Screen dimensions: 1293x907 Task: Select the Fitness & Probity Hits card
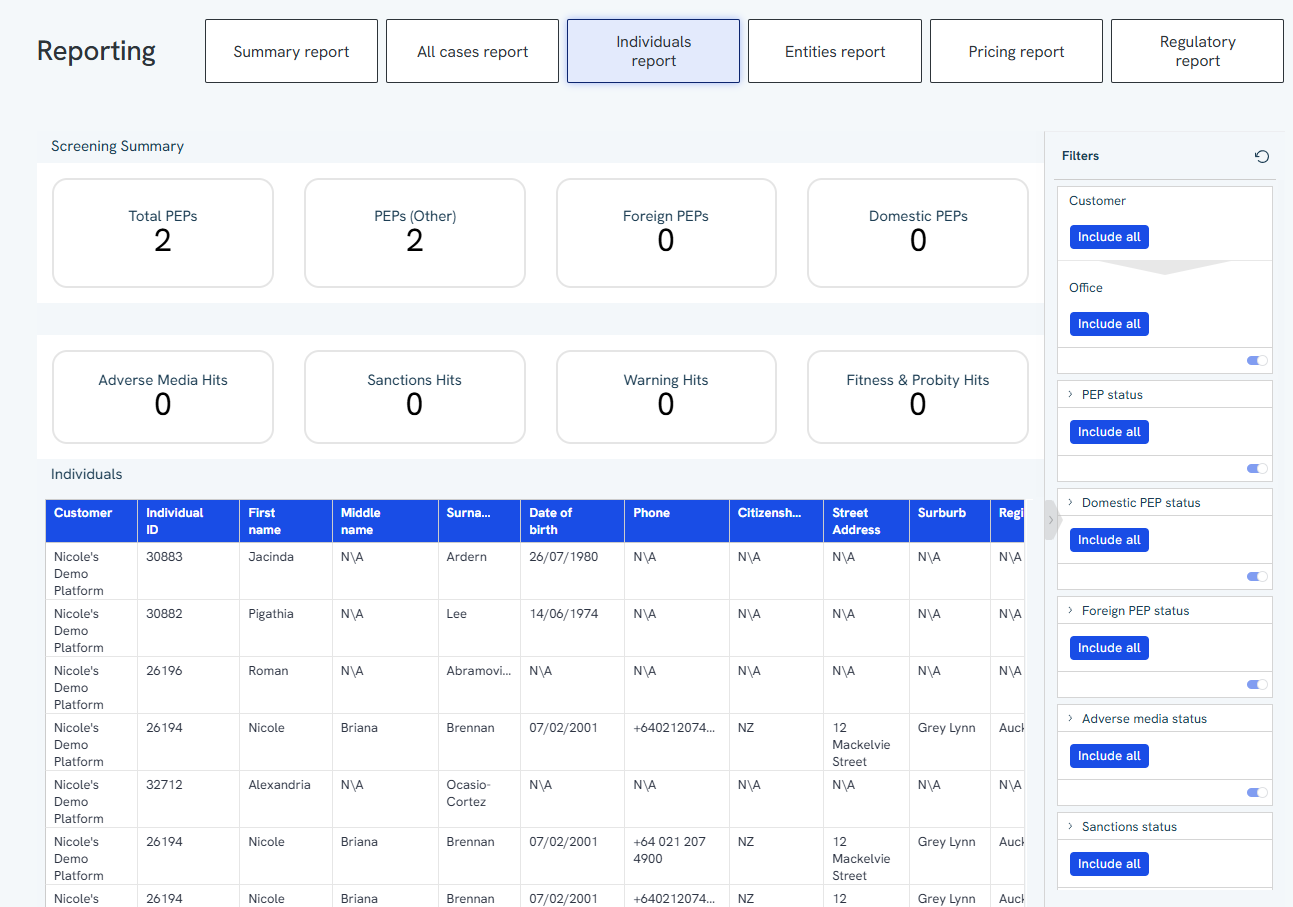[x=918, y=397]
